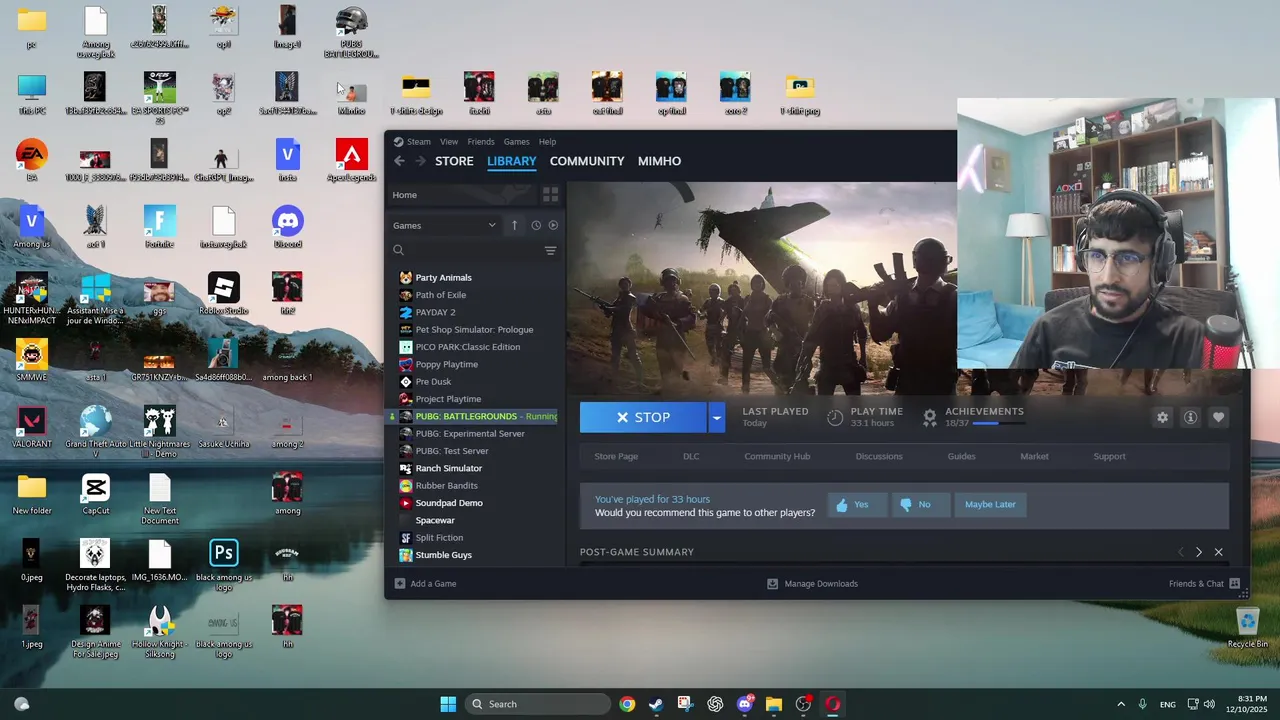Screen dimensions: 1280x720
Task: Click the Steam back arrow
Action: click(x=399, y=161)
